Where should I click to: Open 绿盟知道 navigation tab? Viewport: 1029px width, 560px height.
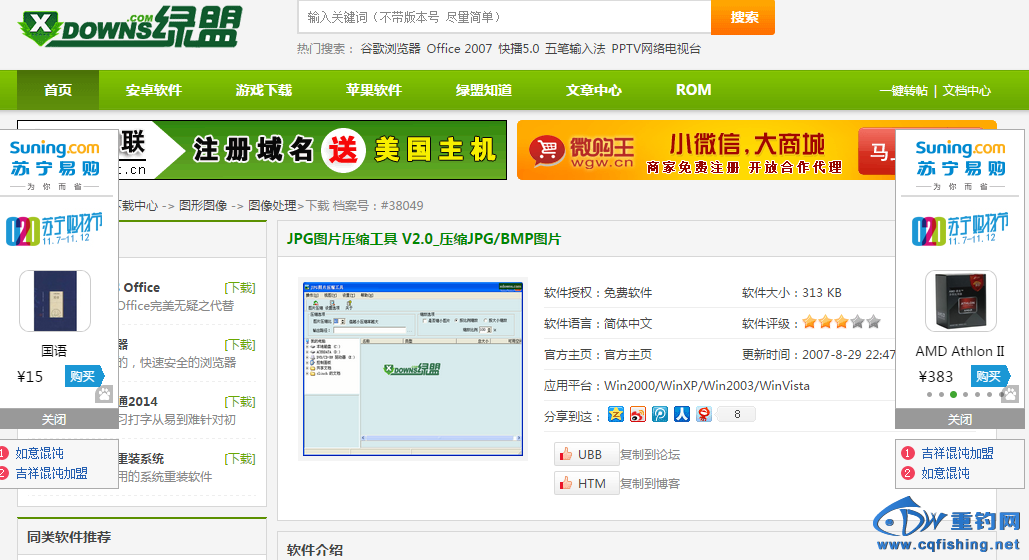(484, 90)
